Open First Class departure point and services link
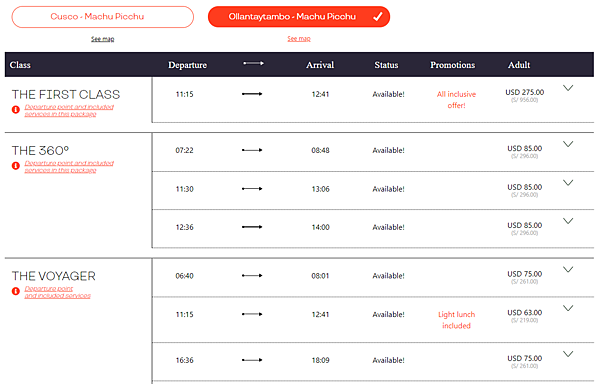 [69, 110]
